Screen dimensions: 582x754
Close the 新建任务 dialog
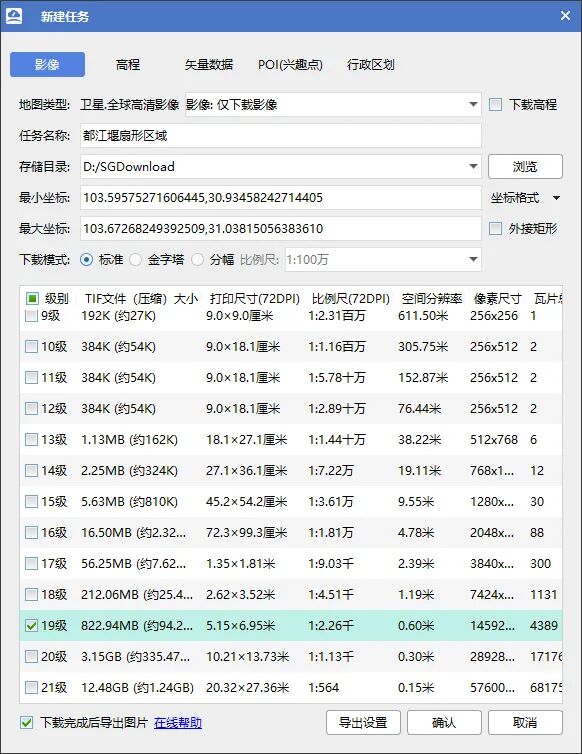click(x=565, y=16)
